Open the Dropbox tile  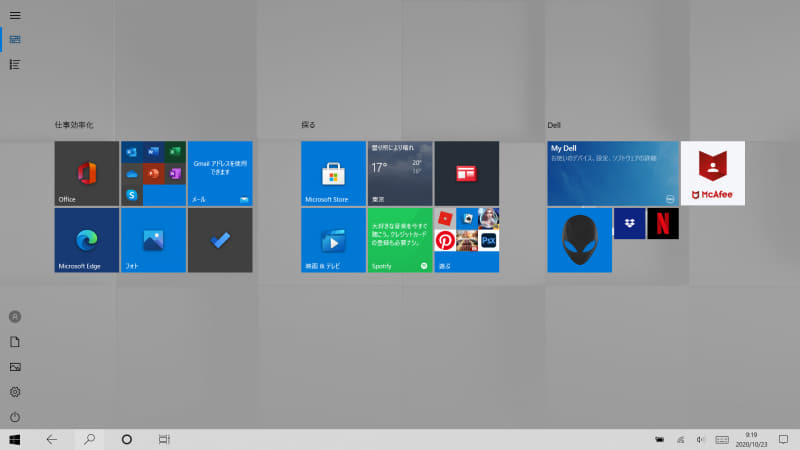coord(630,223)
